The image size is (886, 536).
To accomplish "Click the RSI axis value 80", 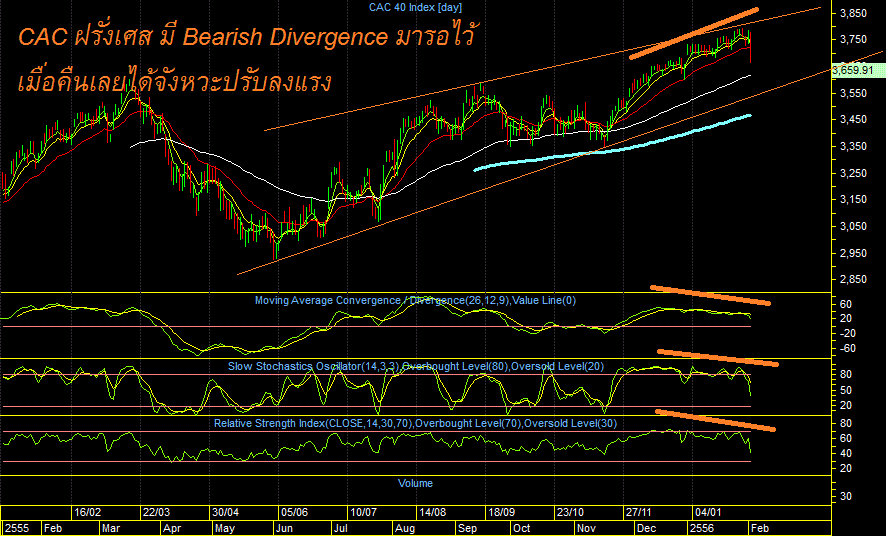I will coord(846,424).
